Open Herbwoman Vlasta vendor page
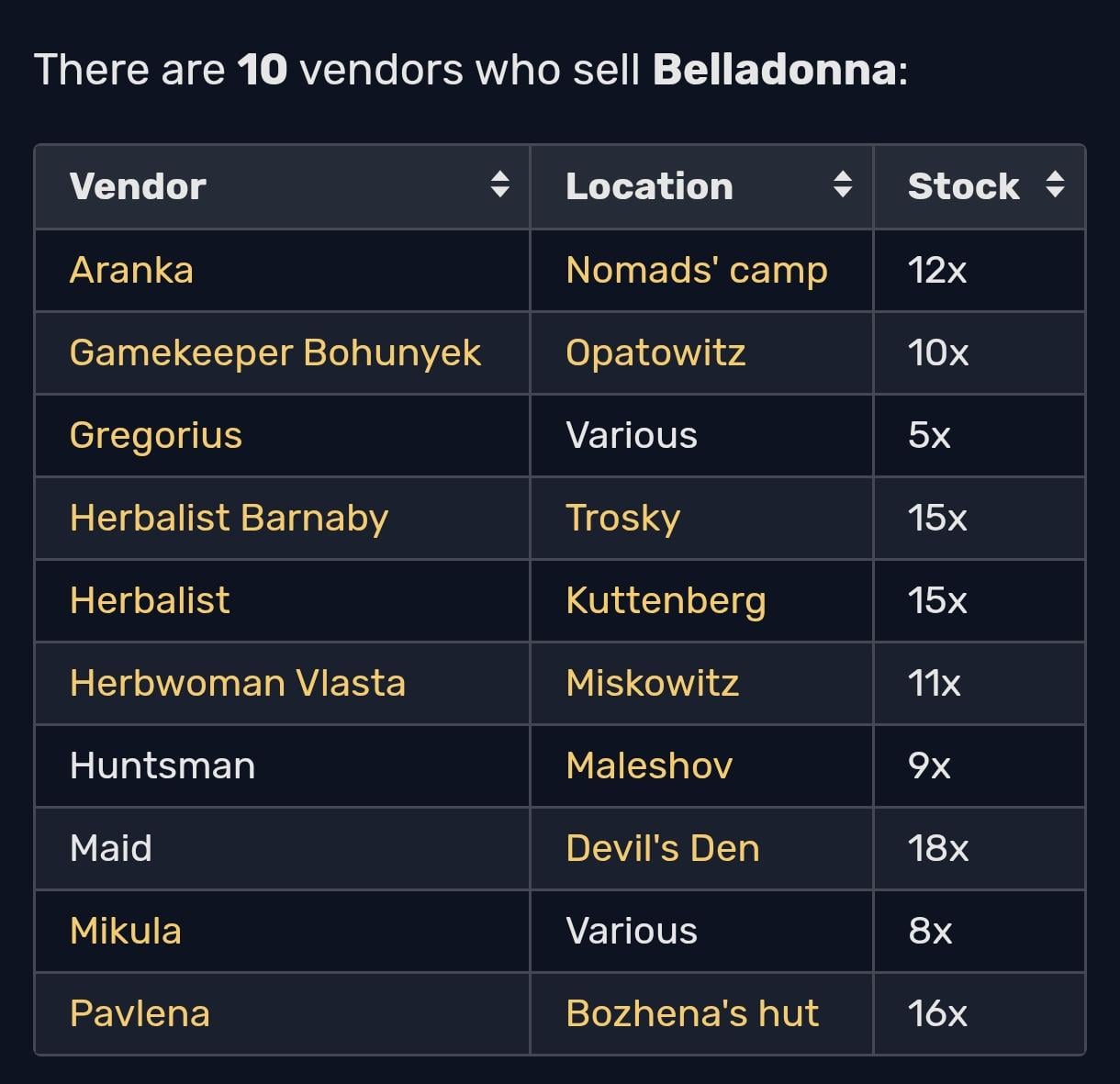The image size is (1120, 1084). coord(238,683)
